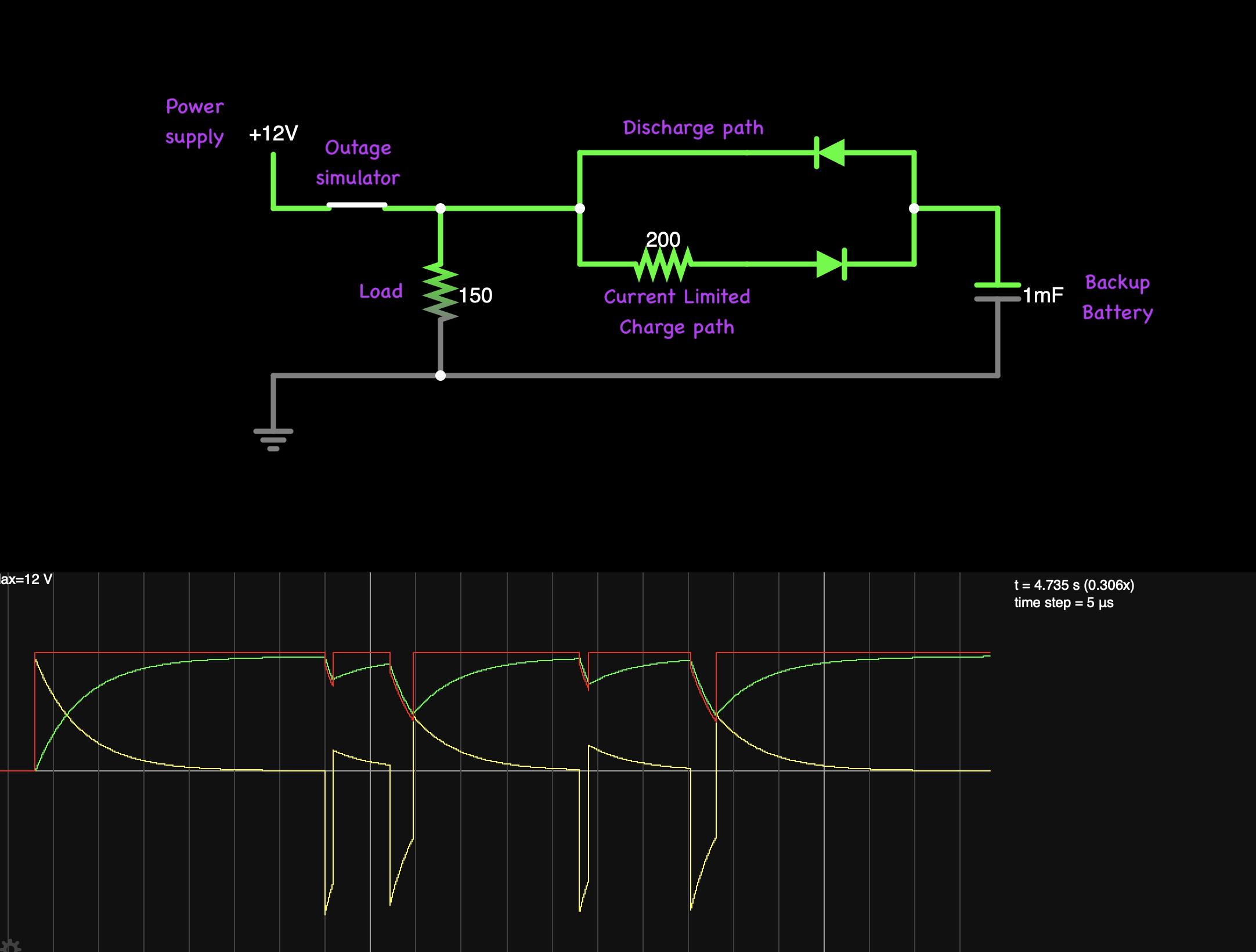
Task: Open scope settings gear icon
Action: pos(10,946)
